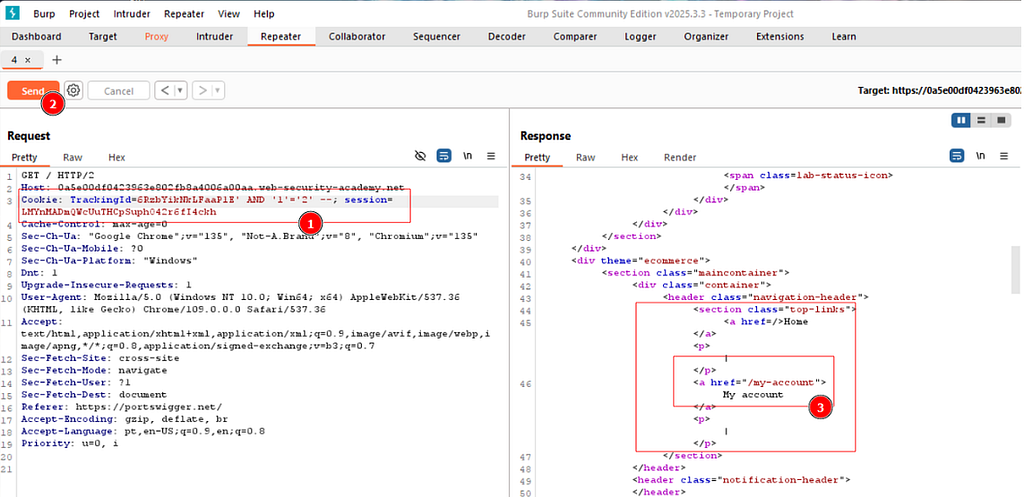Toggle show \n characters in Request panel
The image size is (1024, 497).
pyautogui.click(x=468, y=155)
